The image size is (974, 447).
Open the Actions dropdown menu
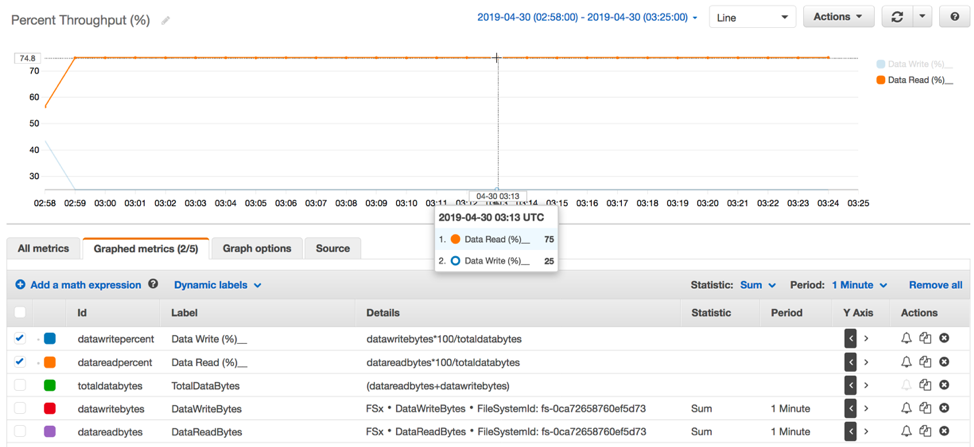click(838, 17)
